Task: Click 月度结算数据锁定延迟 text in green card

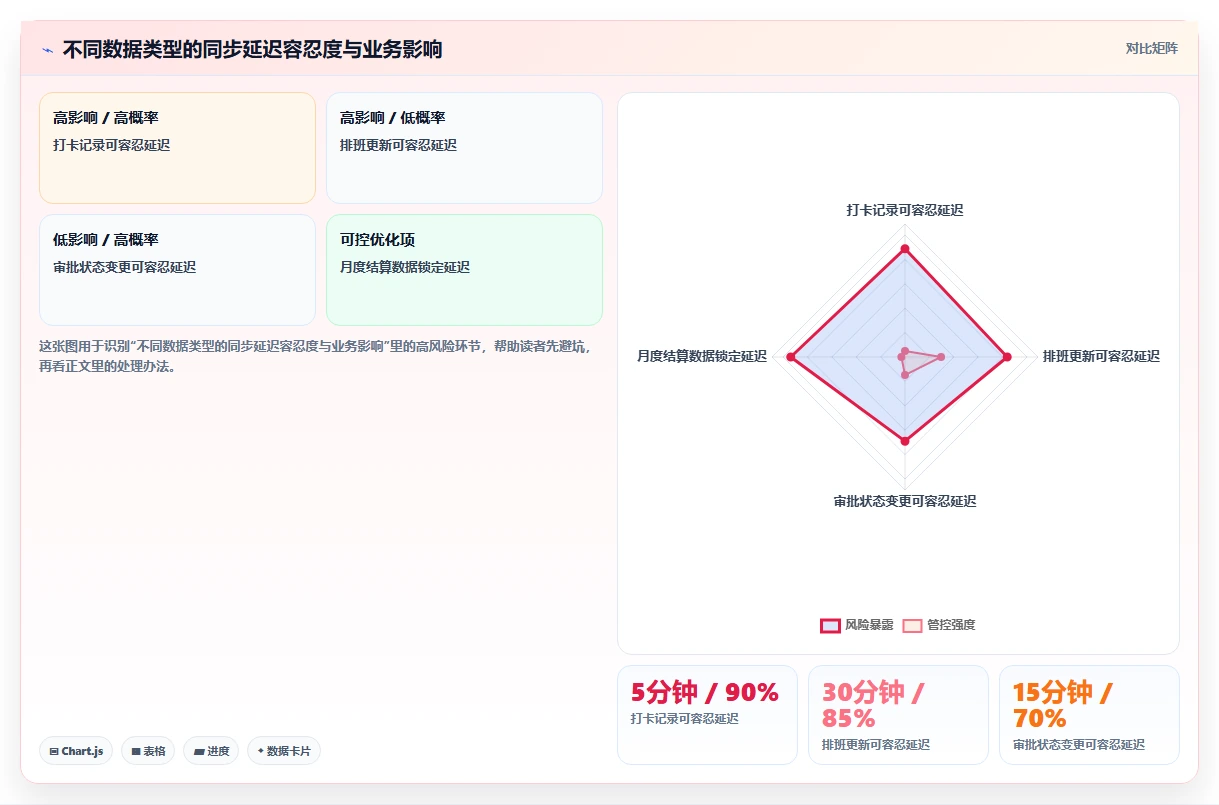Action: pyautogui.click(x=405, y=267)
